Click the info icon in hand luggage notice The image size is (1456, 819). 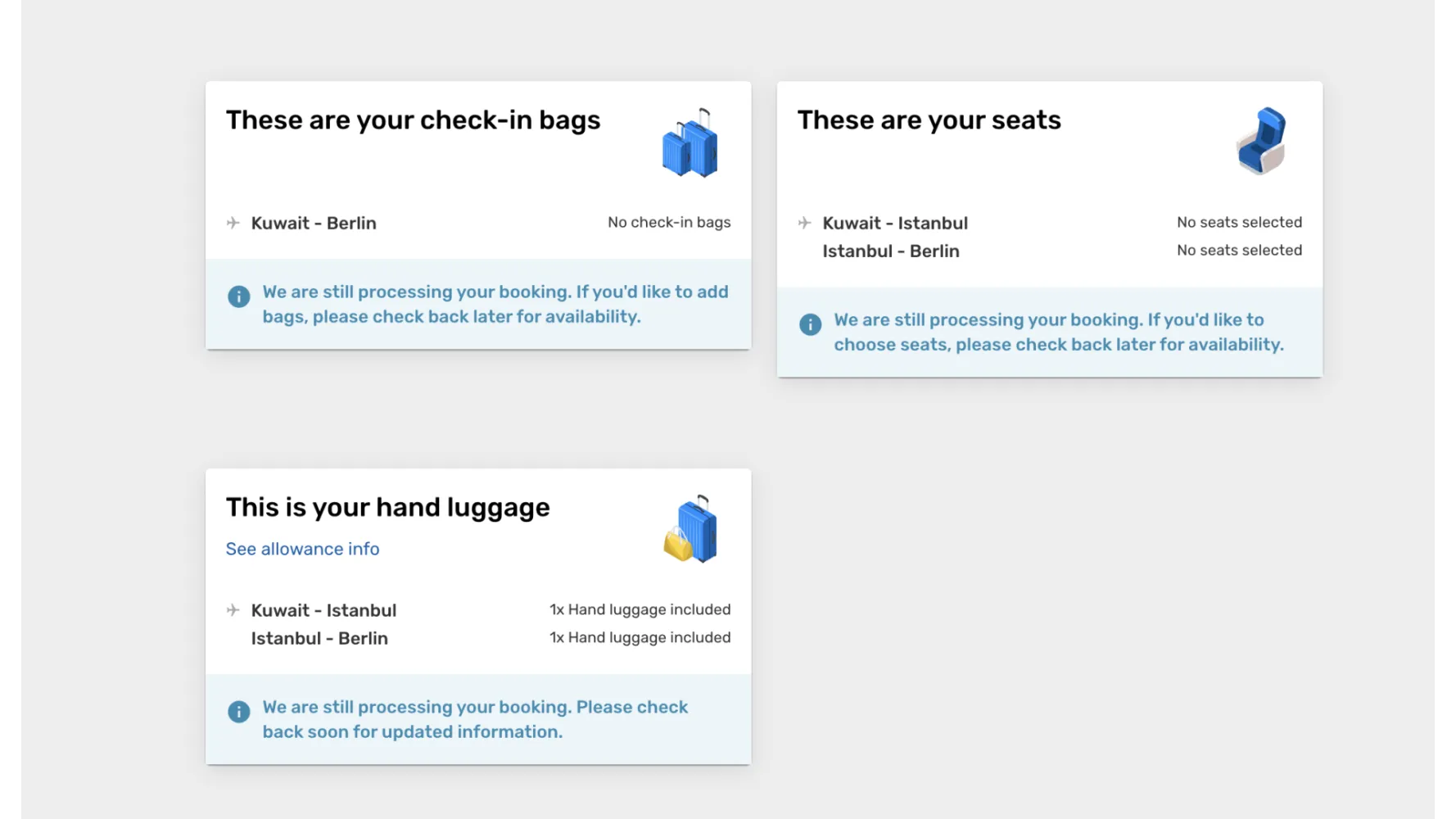tap(238, 712)
